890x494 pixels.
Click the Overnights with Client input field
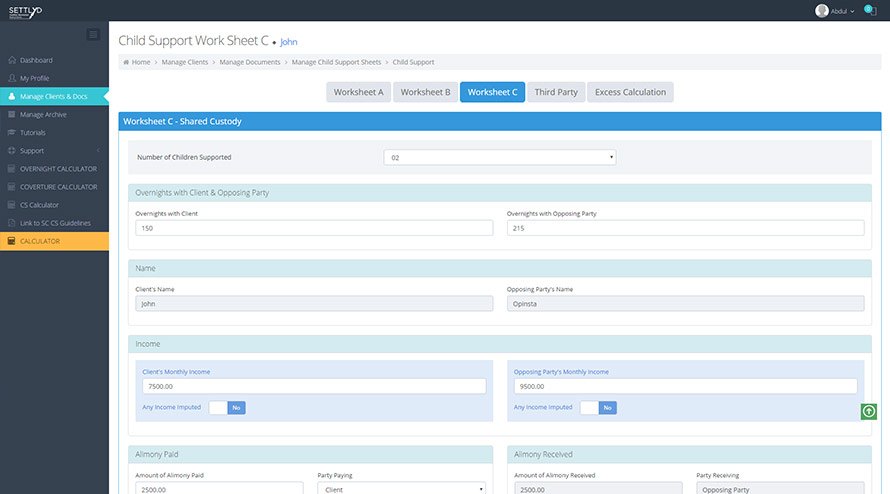tap(314, 228)
